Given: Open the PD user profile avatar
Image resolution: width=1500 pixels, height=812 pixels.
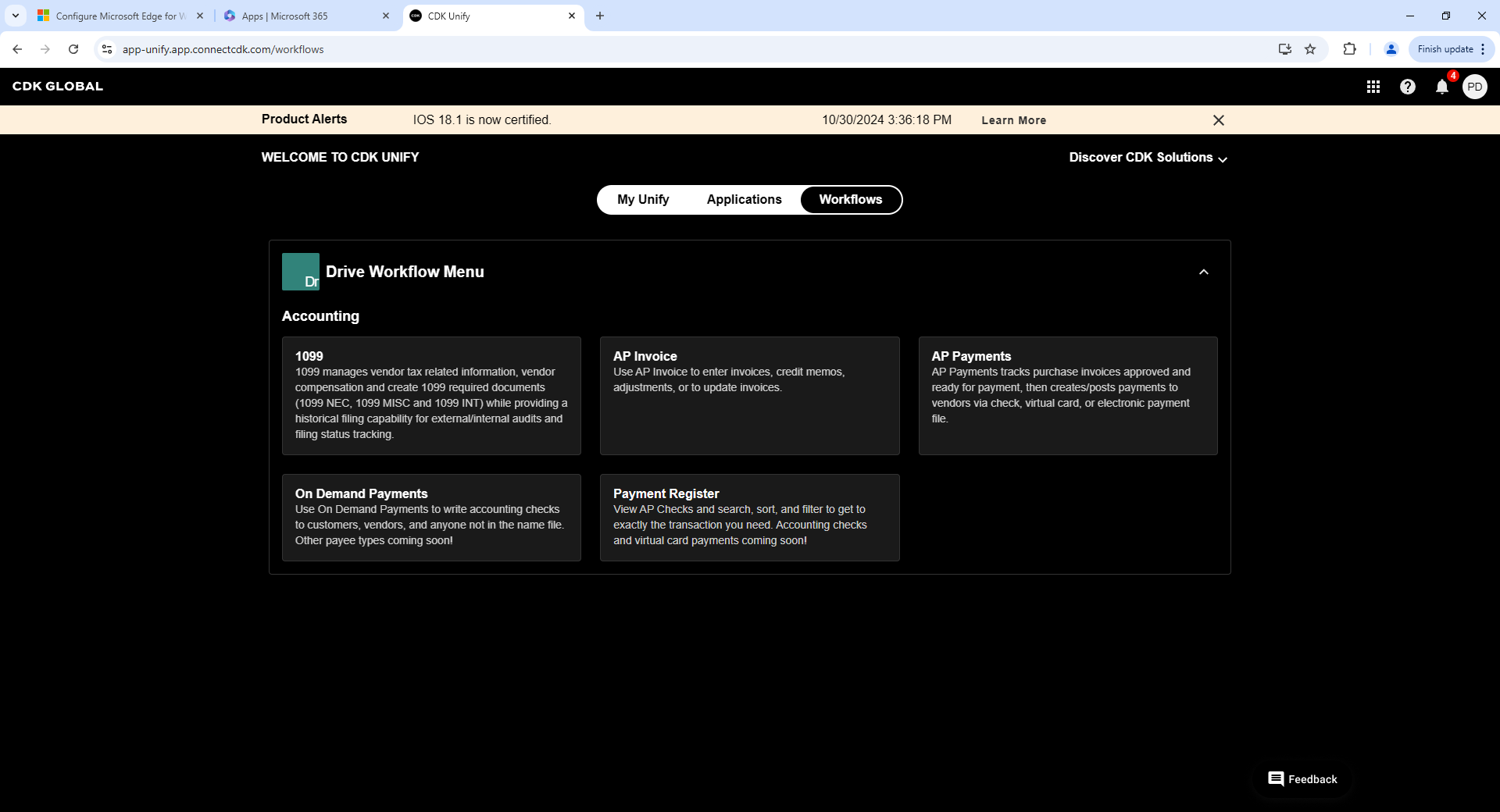Looking at the screenshot, I should (x=1475, y=87).
